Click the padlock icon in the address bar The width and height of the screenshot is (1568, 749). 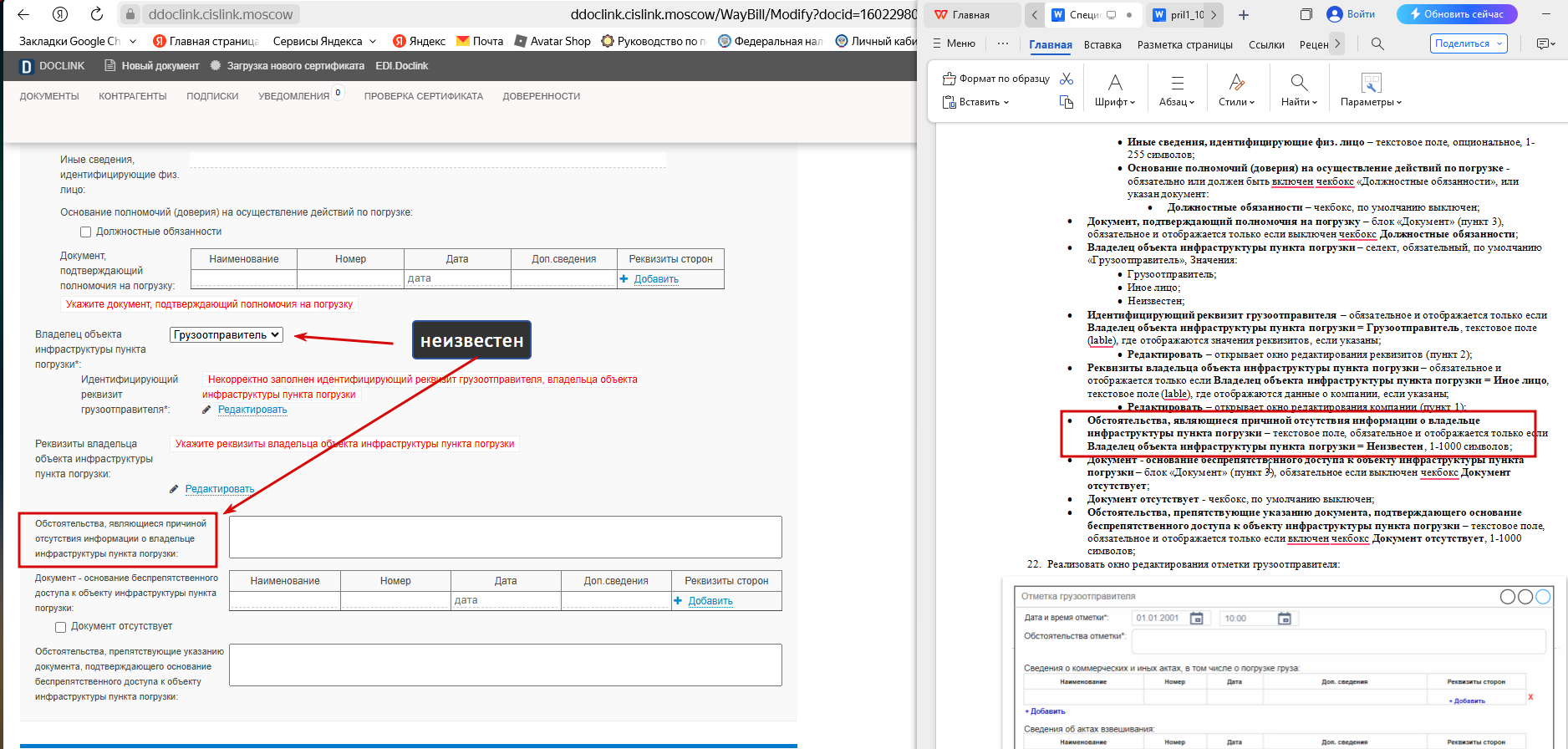[130, 14]
